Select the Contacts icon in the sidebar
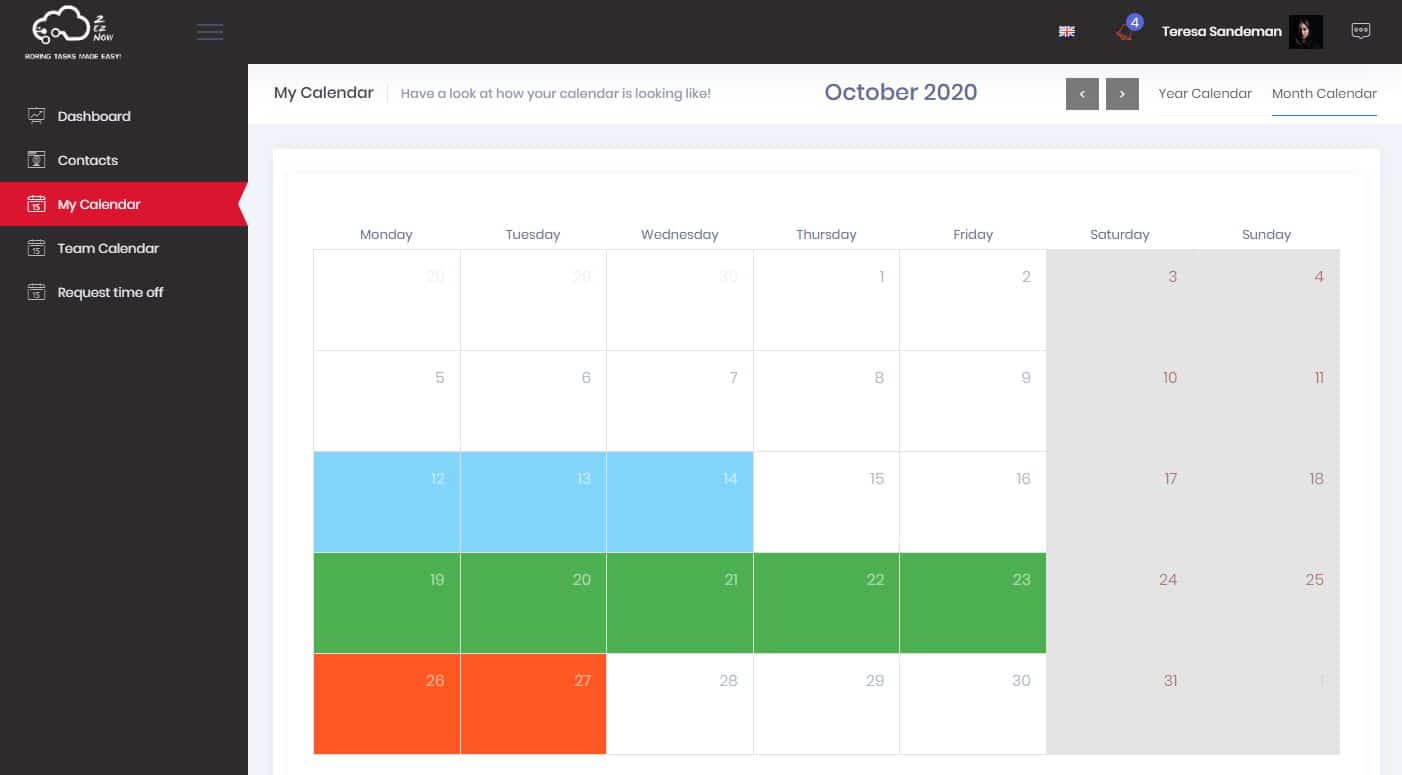 tap(34, 159)
